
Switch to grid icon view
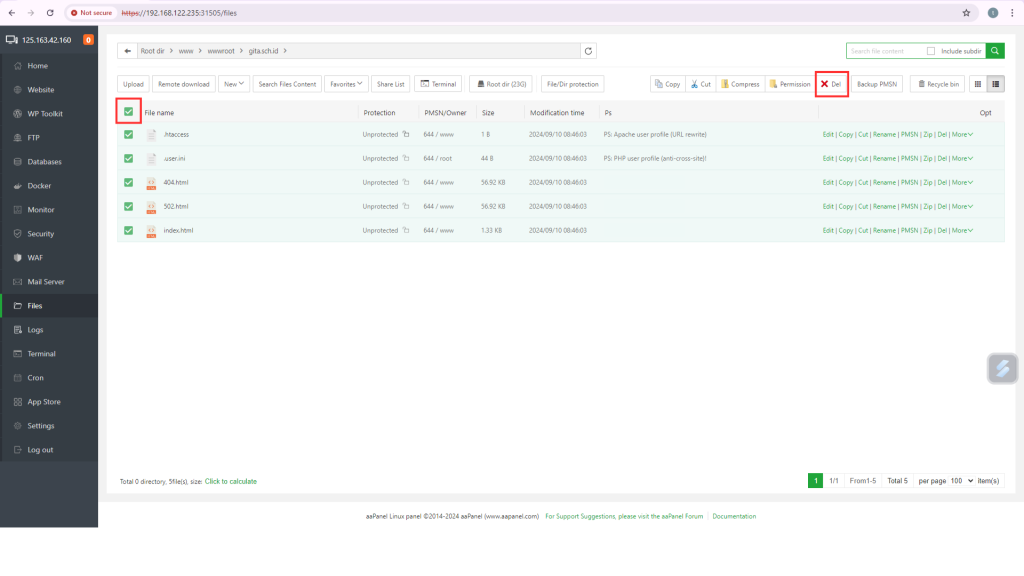[x=979, y=84]
